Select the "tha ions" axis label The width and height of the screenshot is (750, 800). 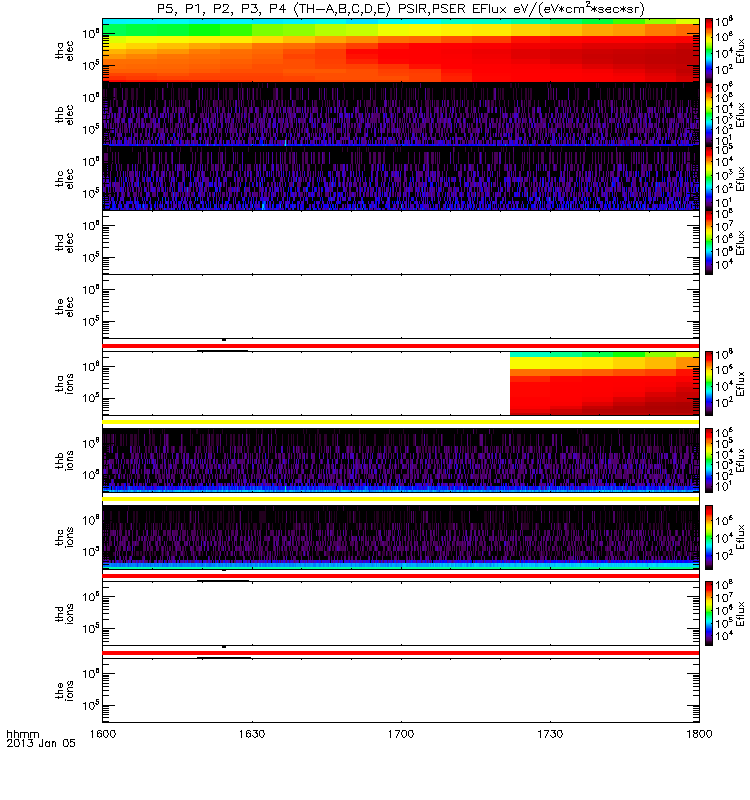(x=64, y=383)
